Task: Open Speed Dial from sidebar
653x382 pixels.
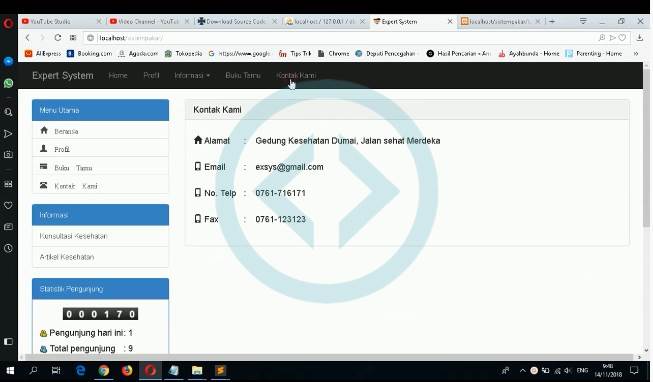Action: pyautogui.click(x=8, y=184)
